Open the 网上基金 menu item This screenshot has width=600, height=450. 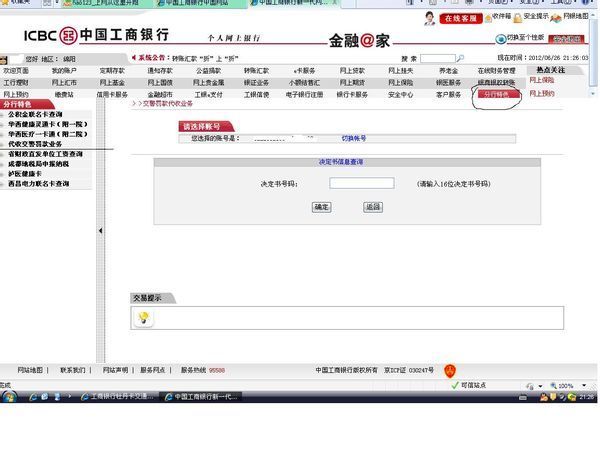coord(112,83)
